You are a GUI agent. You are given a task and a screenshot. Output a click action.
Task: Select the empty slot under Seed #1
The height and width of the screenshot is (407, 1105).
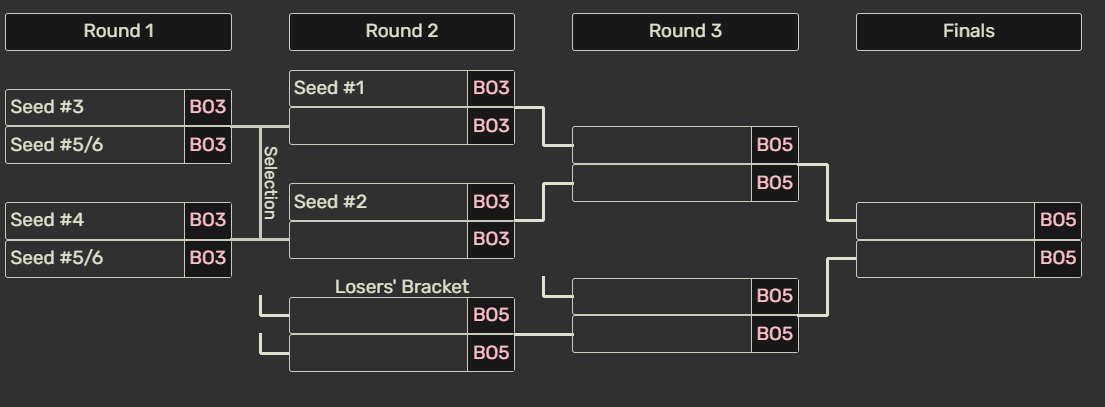[378, 126]
